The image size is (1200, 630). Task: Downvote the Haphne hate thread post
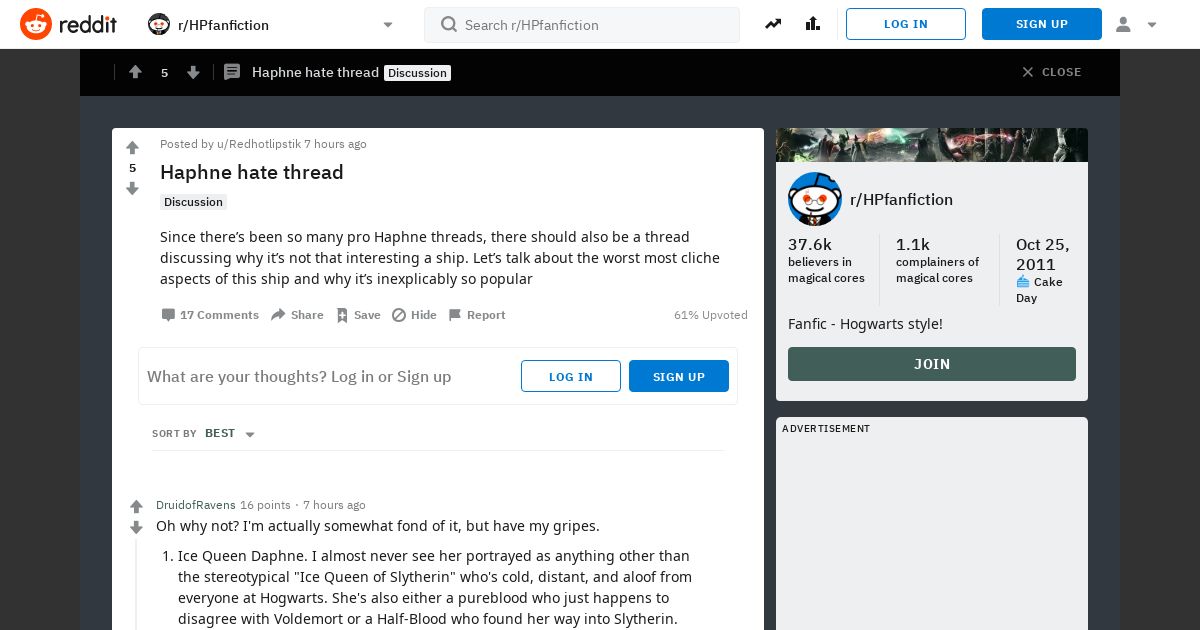pyautogui.click(x=132, y=189)
